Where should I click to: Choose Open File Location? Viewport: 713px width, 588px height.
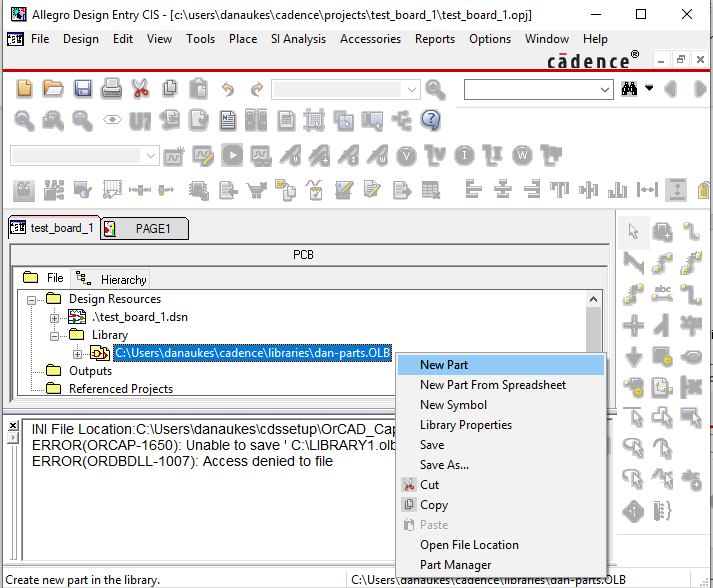501,545
